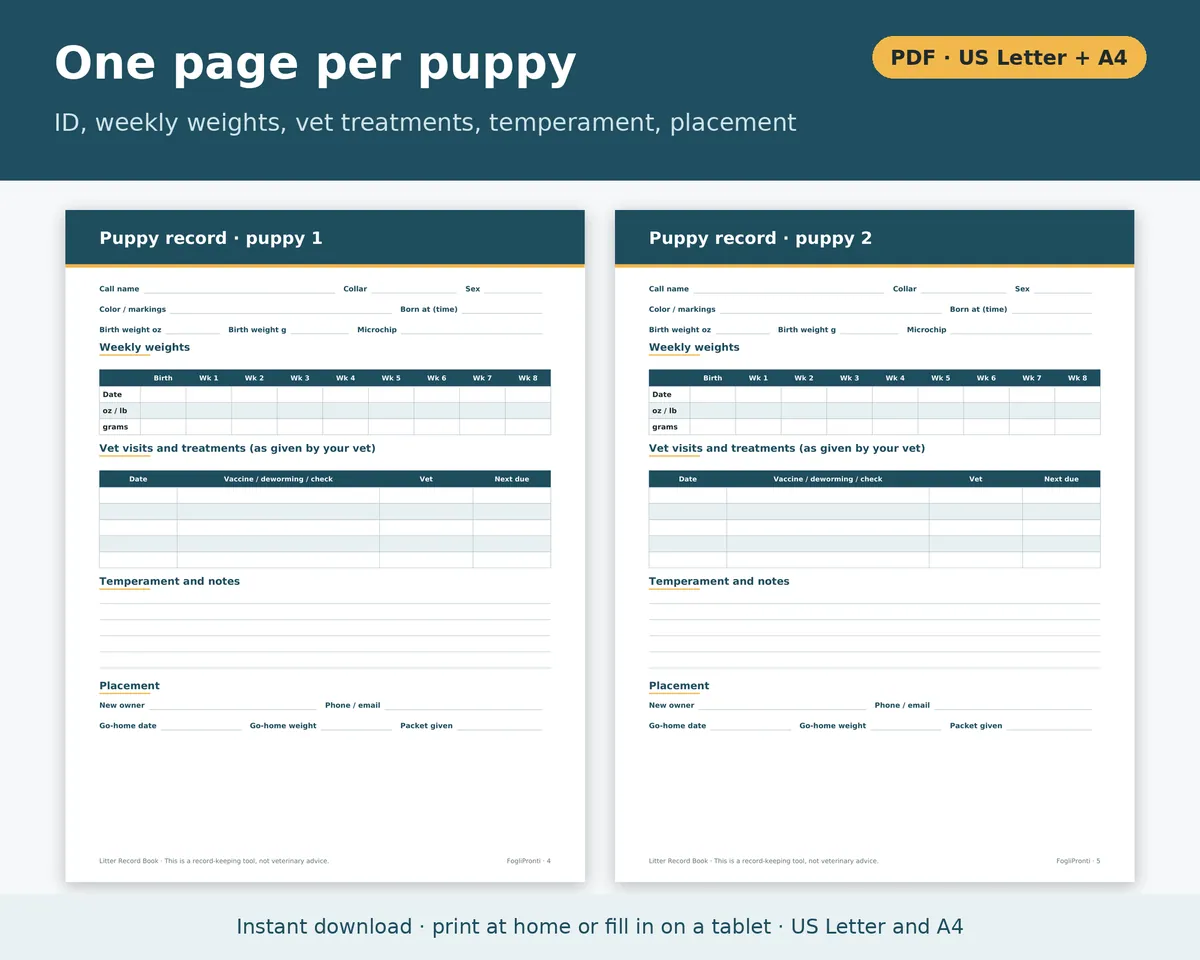Click the Birth weight g field on puppy 1 page
This screenshot has width=1200, height=960.
pos(320,329)
